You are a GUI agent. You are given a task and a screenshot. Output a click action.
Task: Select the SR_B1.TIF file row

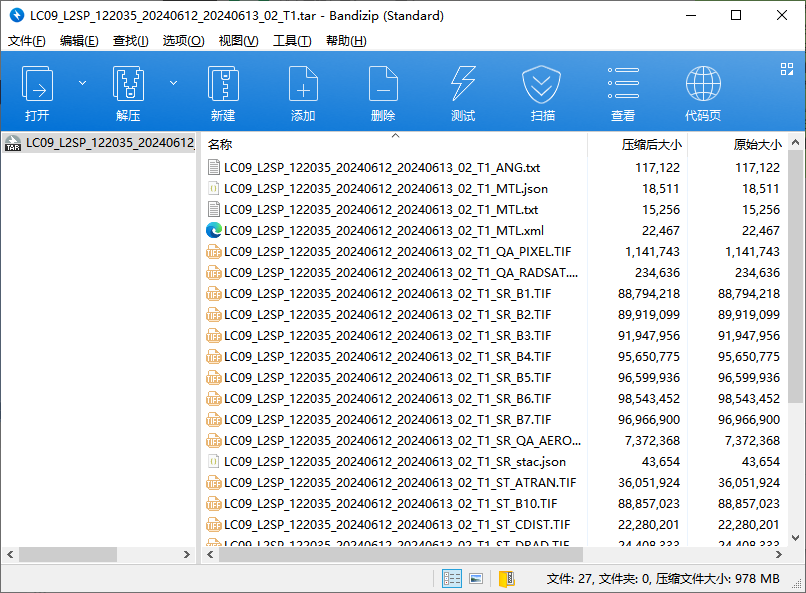coord(494,293)
